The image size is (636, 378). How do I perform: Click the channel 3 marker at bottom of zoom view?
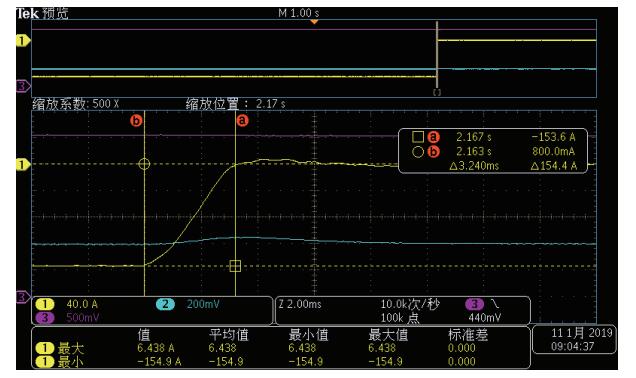[23, 297]
